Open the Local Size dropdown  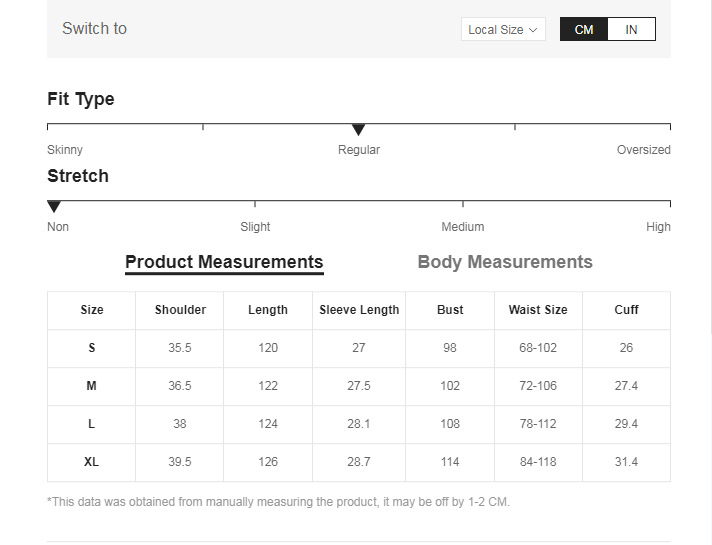point(503,29)
